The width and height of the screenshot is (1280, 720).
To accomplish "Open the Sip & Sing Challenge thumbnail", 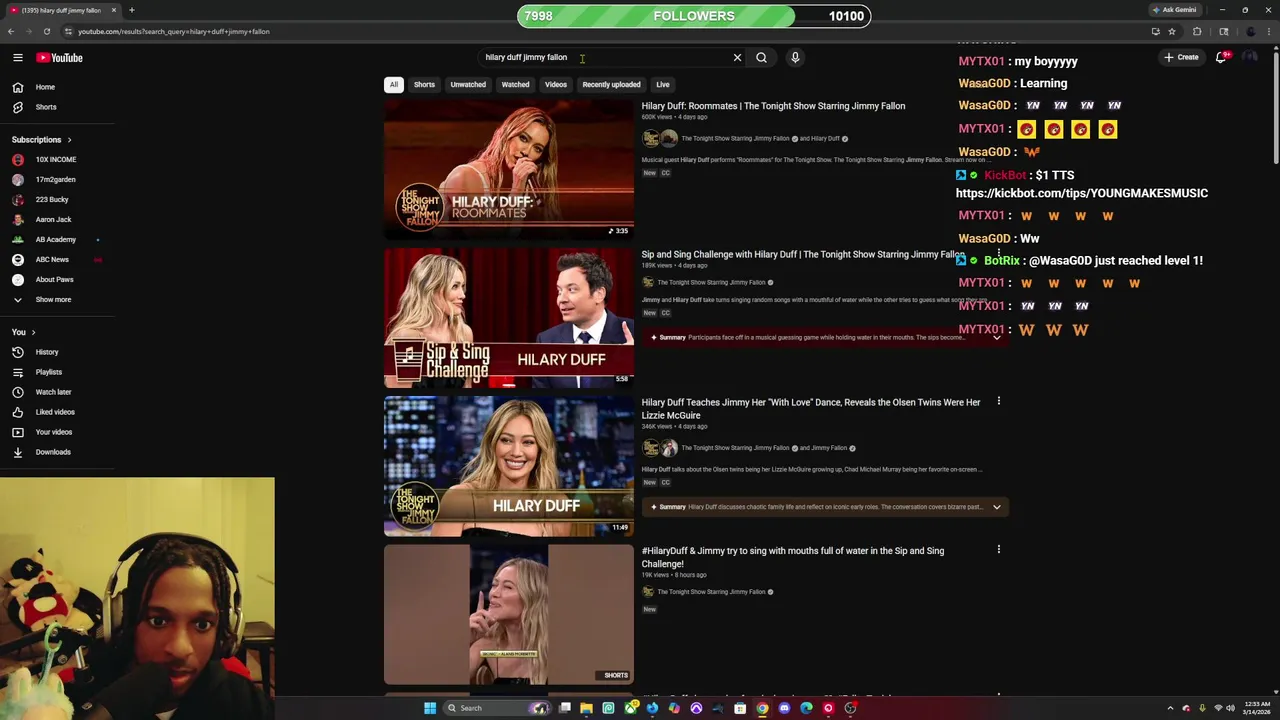I will click(509, 318).
